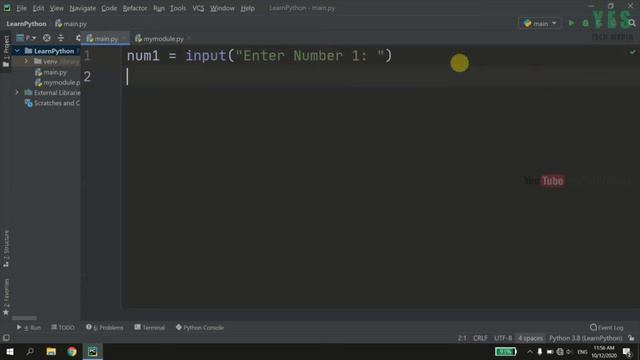Collapse all nodes in the Project panel
The height and width of the screenshot is (360, 640).
pos(61,38)
